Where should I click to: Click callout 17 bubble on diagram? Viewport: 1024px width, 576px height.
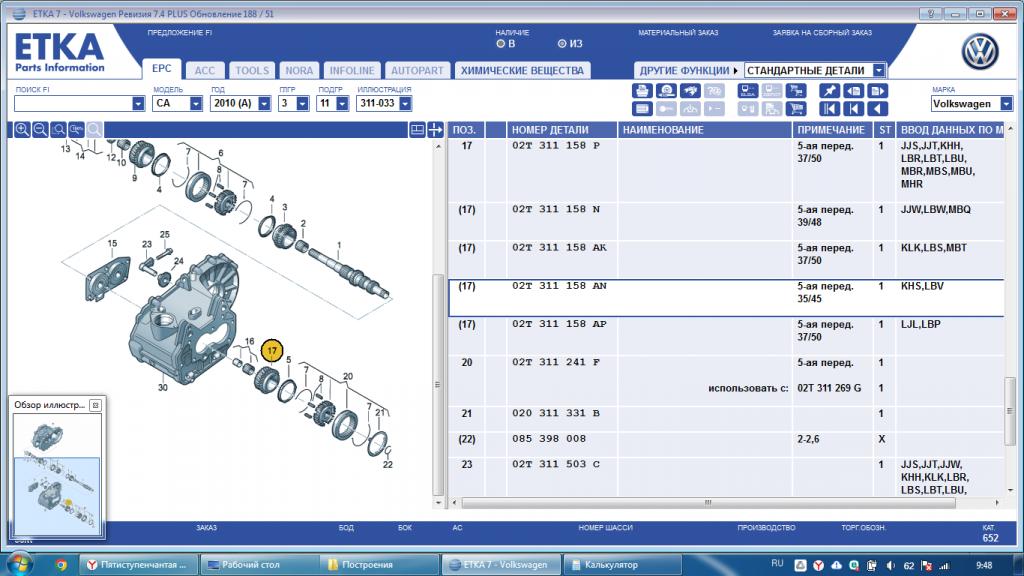(x=272, y=351)
